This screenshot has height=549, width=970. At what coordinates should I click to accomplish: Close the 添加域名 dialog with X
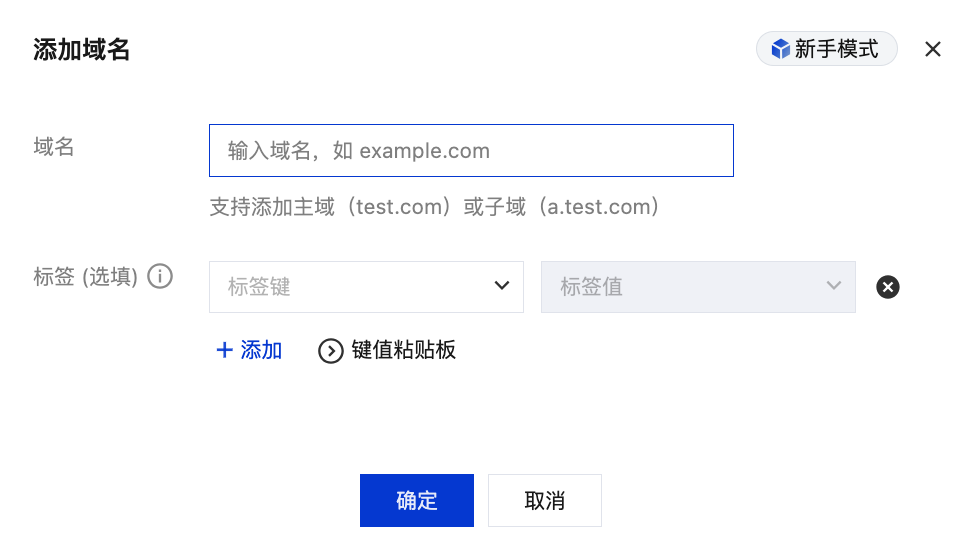click(x=933, y=49)
